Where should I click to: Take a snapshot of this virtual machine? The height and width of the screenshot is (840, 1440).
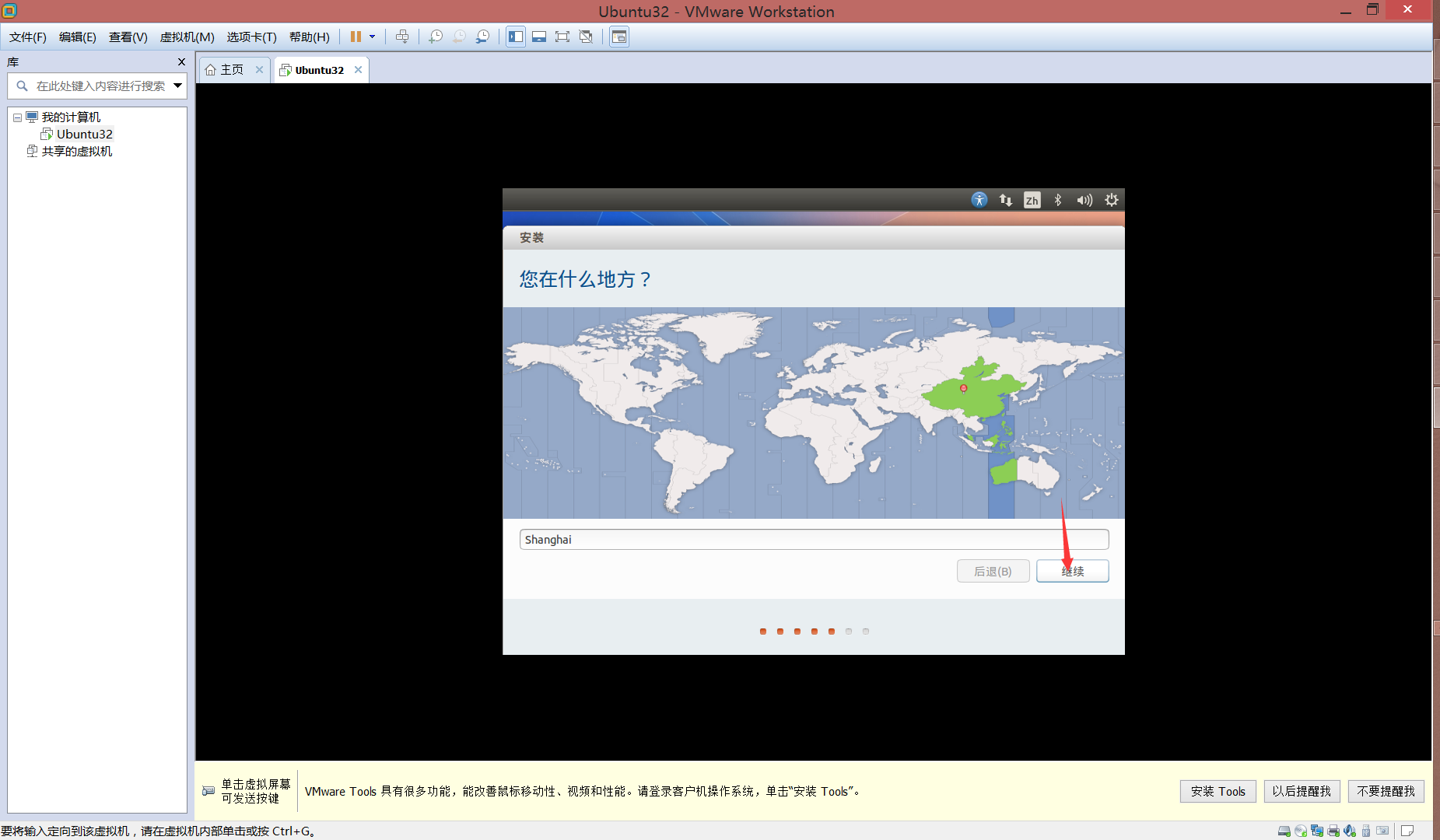[436, 37]
